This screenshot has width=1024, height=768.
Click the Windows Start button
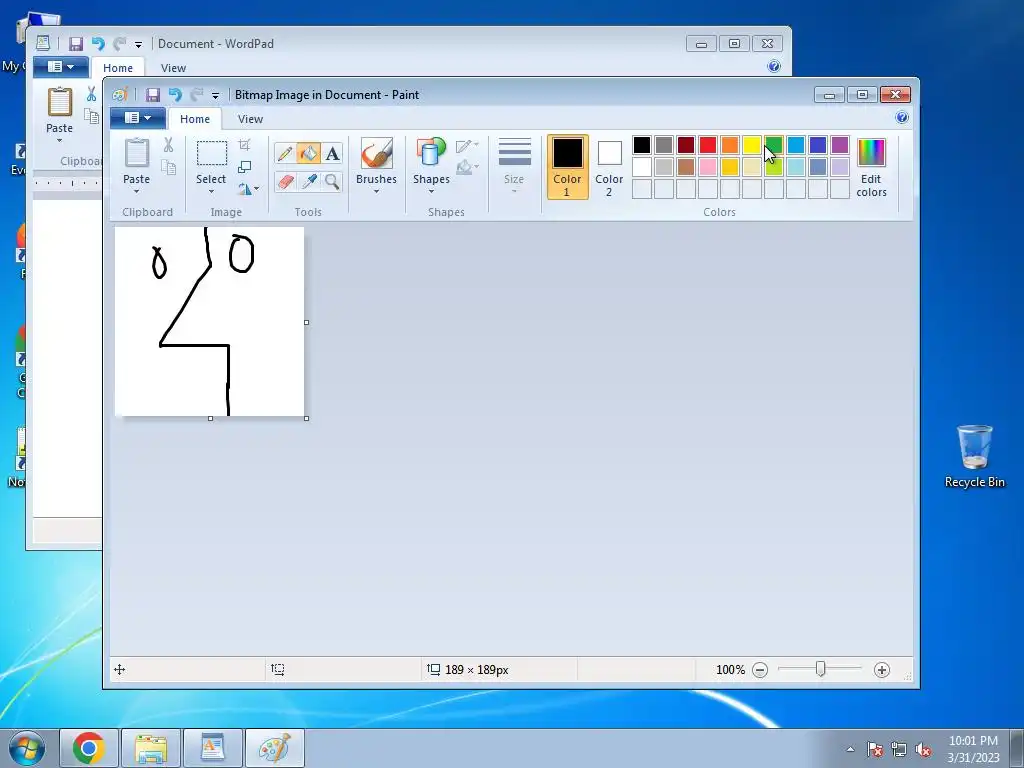(27, 748)
